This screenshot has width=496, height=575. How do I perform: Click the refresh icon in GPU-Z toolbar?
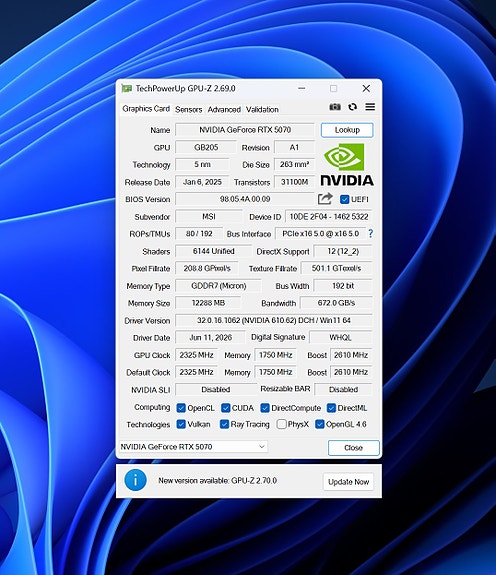[352, 107]
